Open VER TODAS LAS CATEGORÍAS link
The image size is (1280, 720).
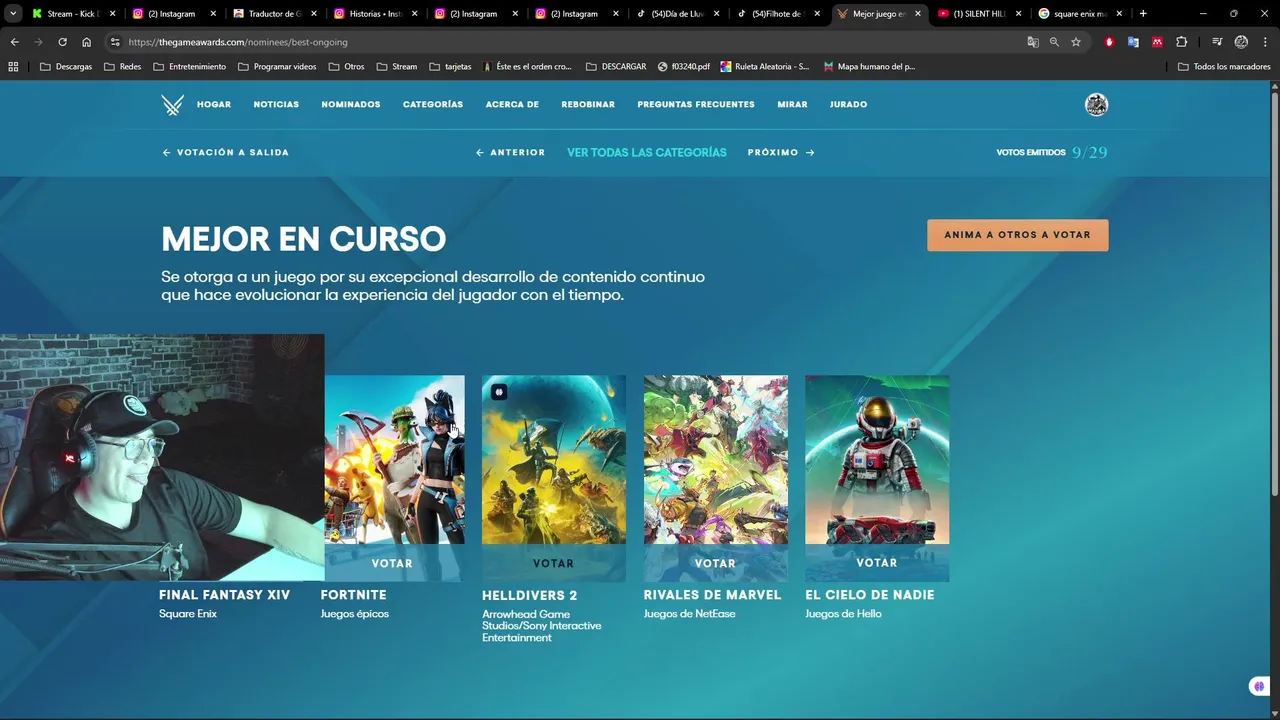point(647,153)
